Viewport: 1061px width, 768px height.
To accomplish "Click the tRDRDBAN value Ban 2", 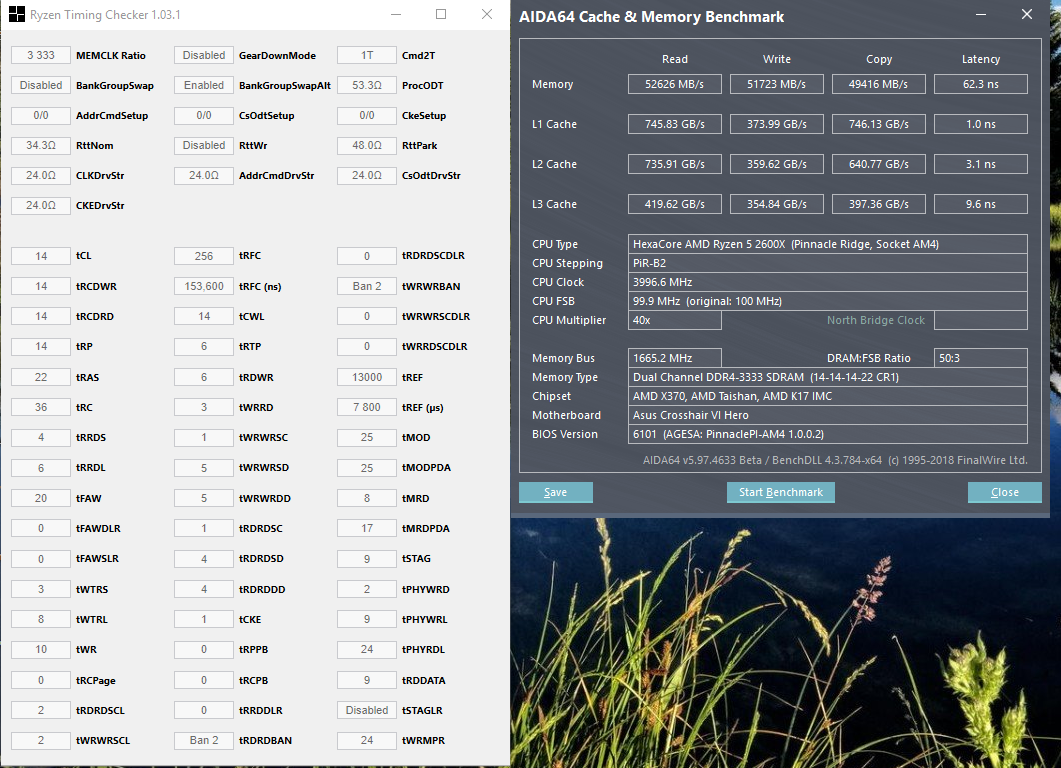I will click(204, 740).
